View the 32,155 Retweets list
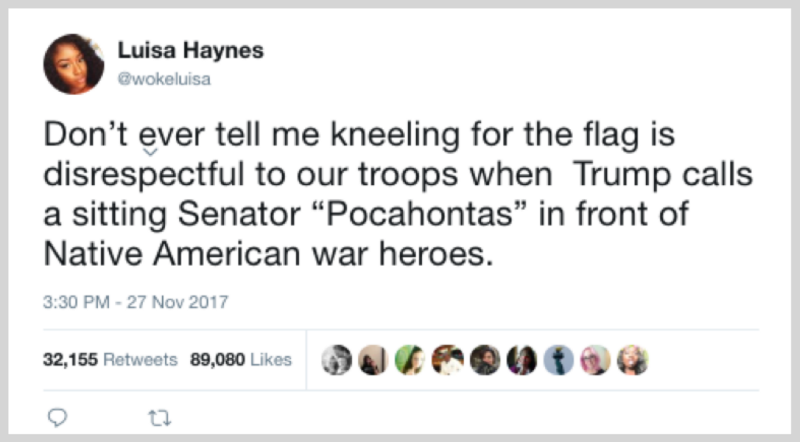 (110, 359)
